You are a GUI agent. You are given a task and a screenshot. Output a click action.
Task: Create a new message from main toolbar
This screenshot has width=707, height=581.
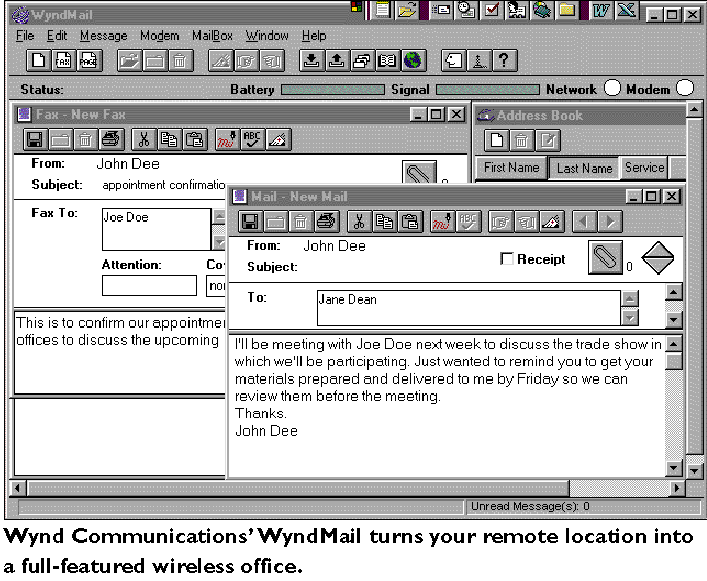point(38,60)
